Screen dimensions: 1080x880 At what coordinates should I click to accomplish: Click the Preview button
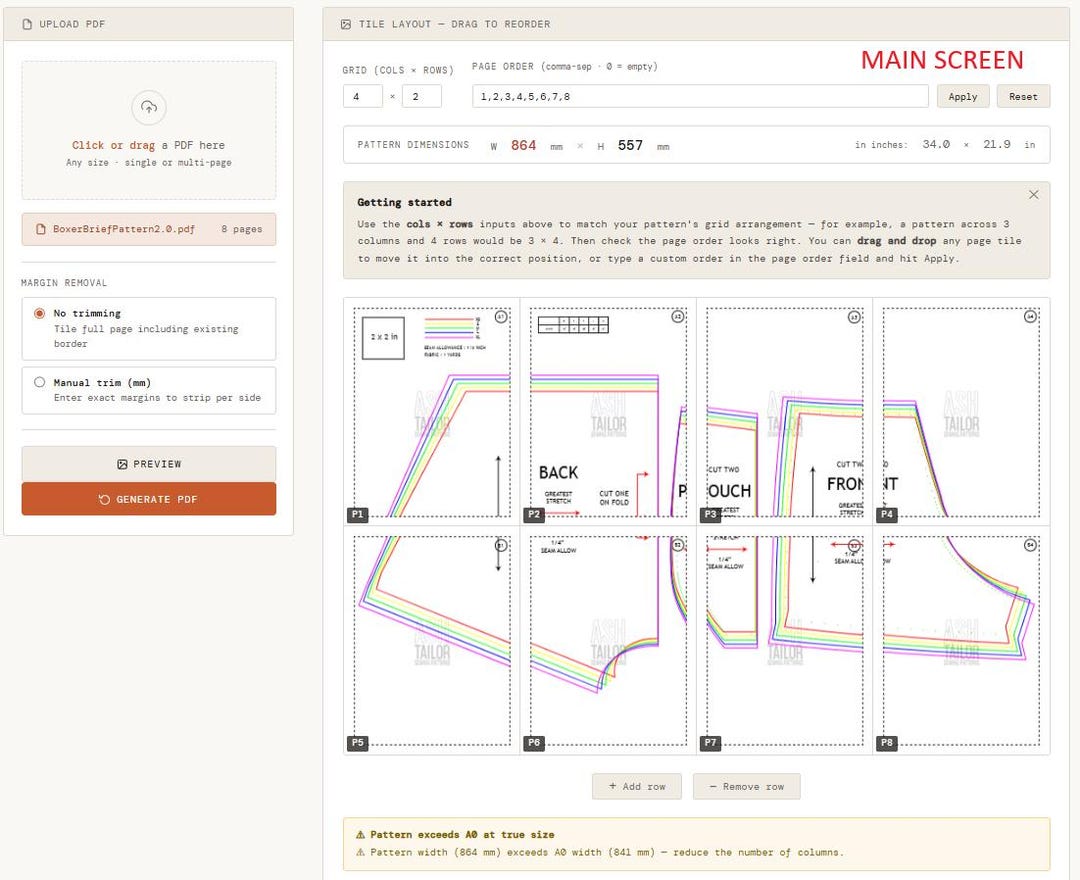tap(149, 464)
